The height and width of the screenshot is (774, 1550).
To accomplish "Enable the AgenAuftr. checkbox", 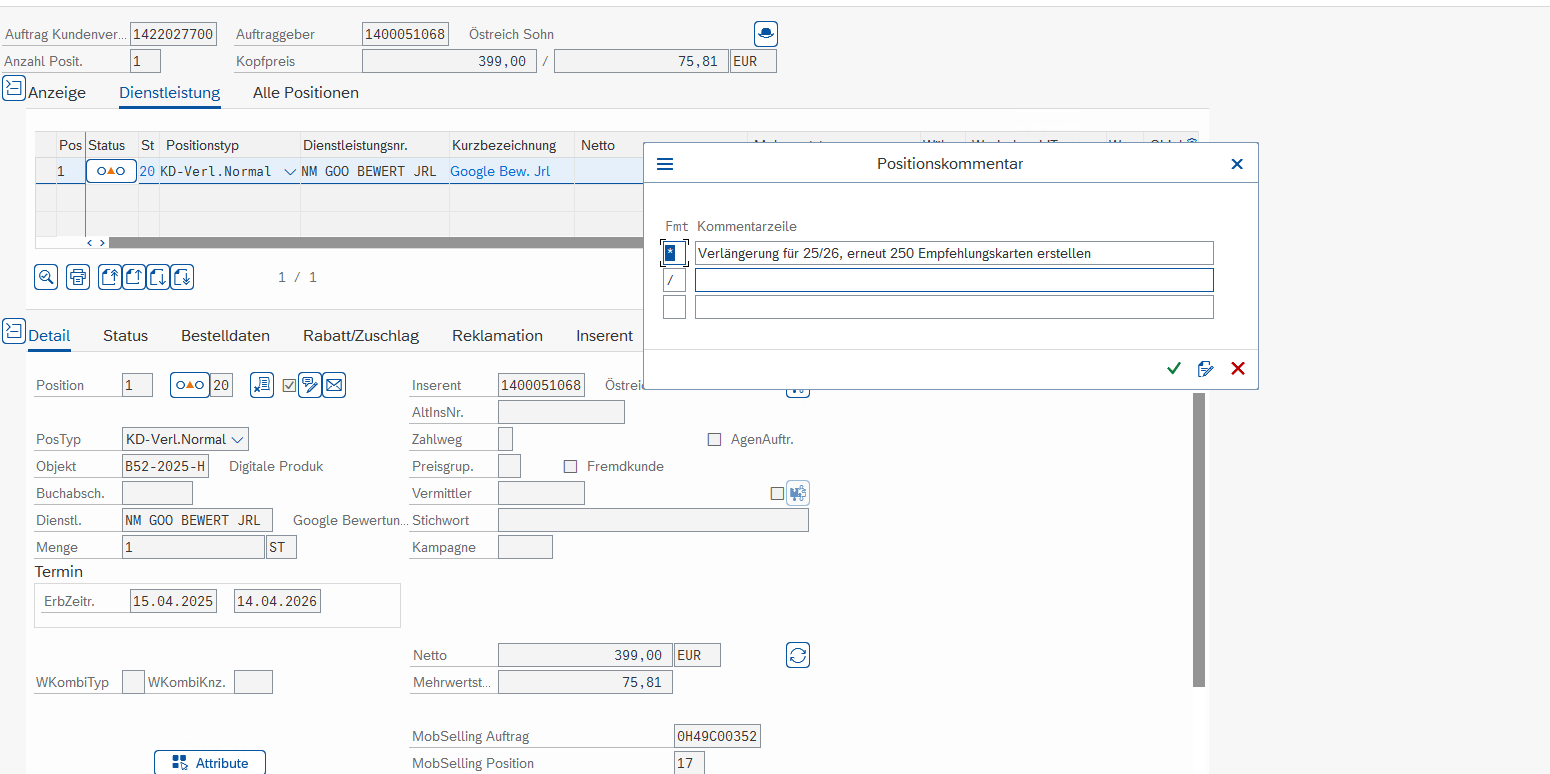I will pos(714,439).
